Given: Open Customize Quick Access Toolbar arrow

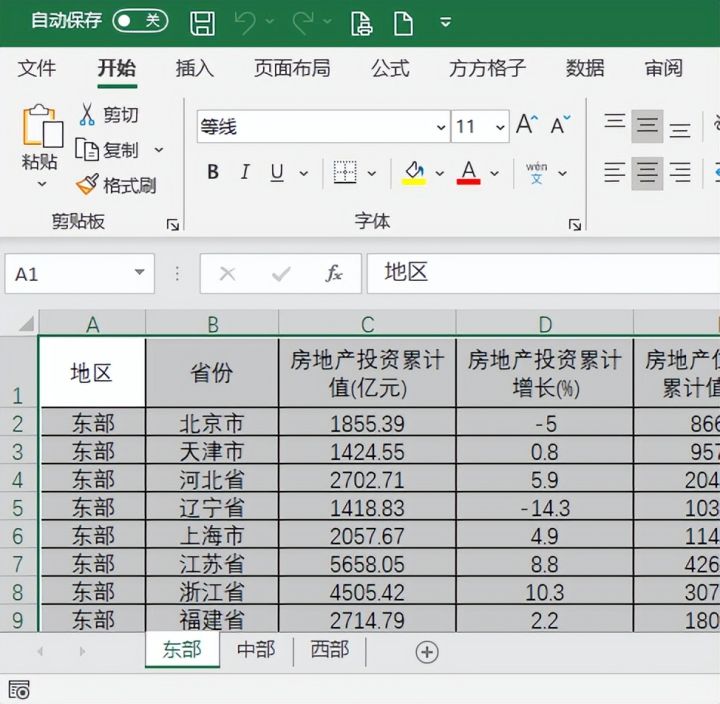Looking at the screenshot, I should [x=445, y=22].
